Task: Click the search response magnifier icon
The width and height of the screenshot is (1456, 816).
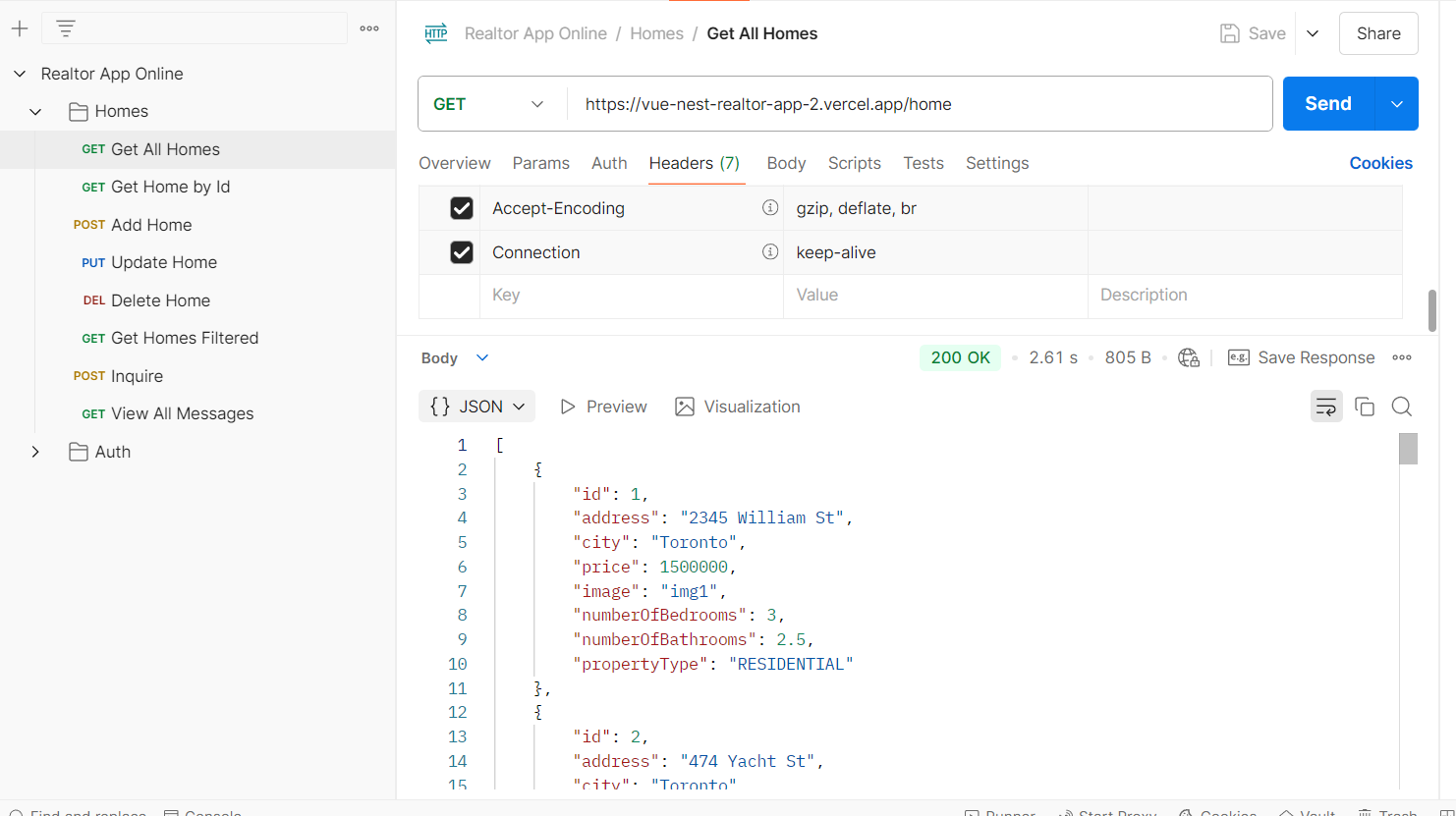Action: (1402, 407)
